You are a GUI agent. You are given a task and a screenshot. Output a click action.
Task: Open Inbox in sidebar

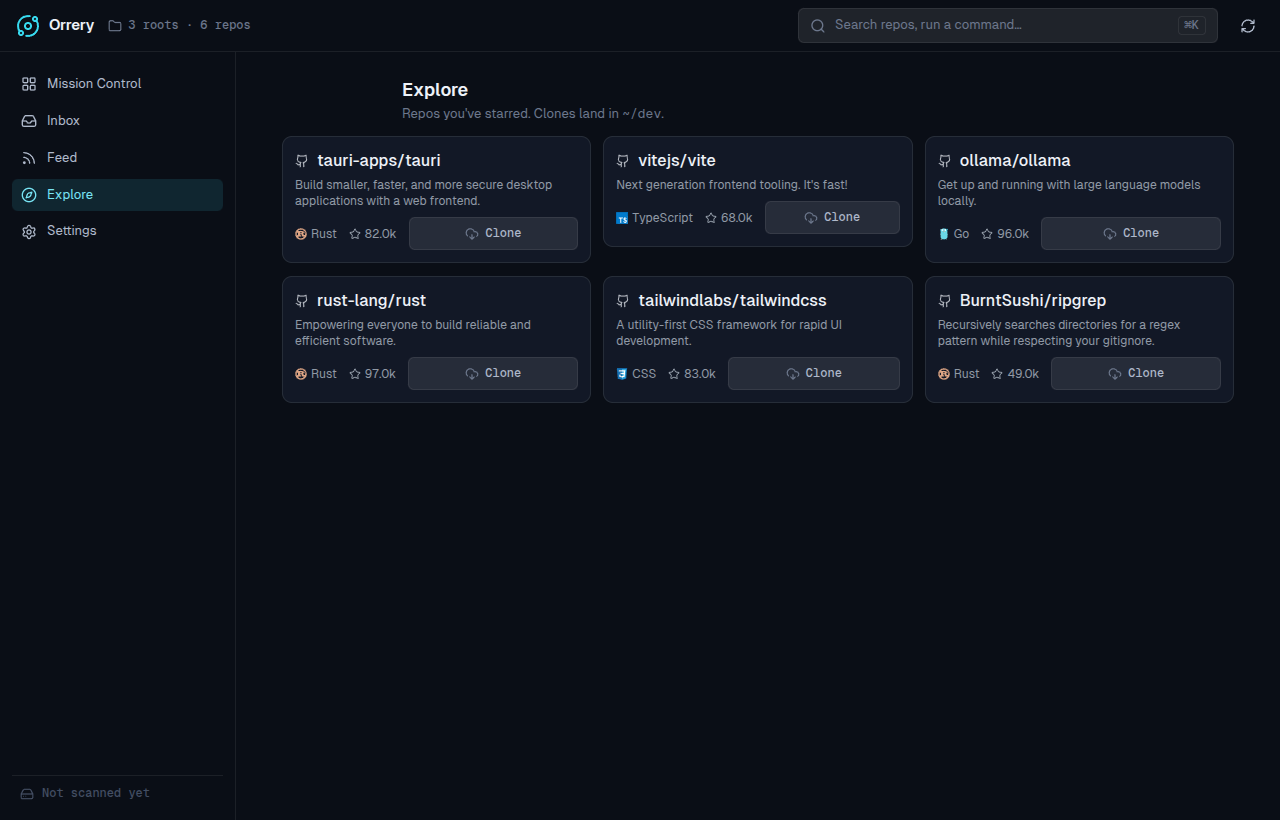[x=117, y=121]
